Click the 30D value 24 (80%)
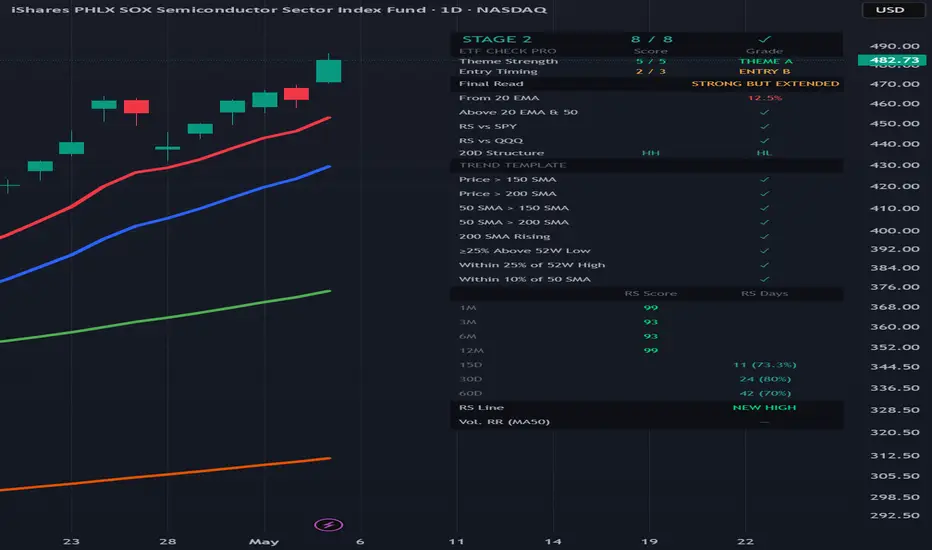This screenshot has width=932, height=550. point(764,379)
